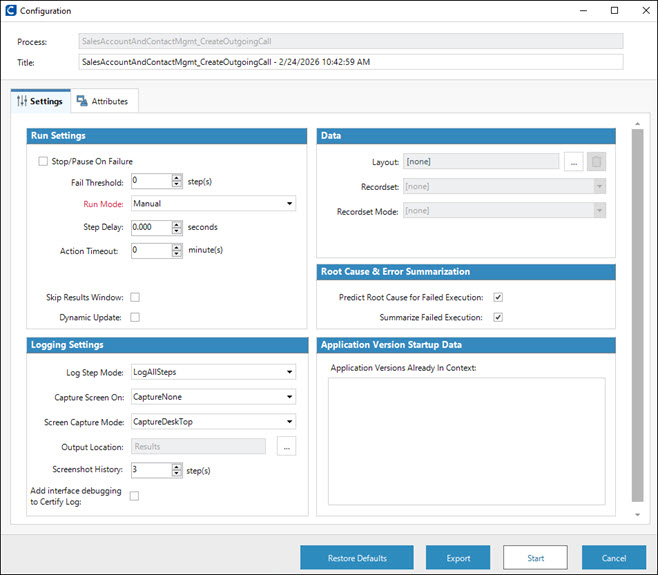Expand the Log Step Mode dropdown
Screen dimensions: 658x575
213,373
